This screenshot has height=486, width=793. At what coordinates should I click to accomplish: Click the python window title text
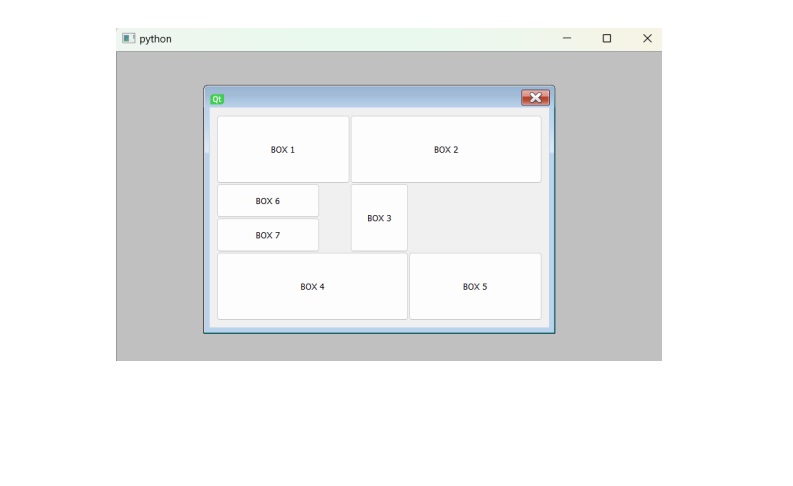pos(155,39)
